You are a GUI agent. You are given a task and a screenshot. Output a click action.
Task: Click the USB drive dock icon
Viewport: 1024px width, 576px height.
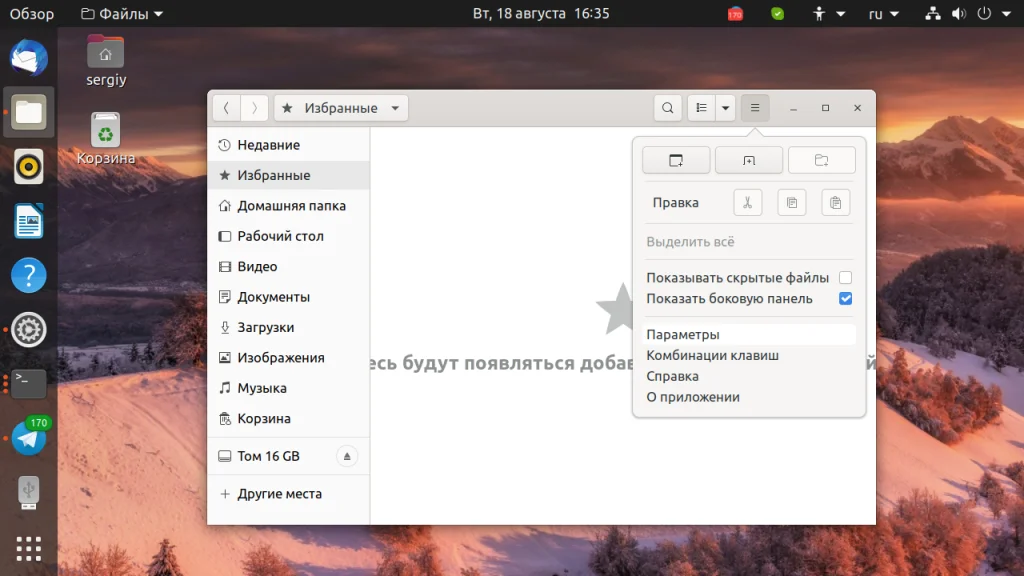[x=29, y=492]
